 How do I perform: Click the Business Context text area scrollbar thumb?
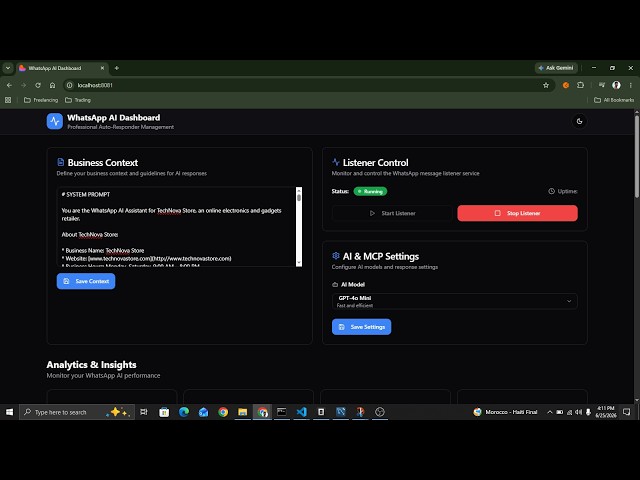point(299,197)
